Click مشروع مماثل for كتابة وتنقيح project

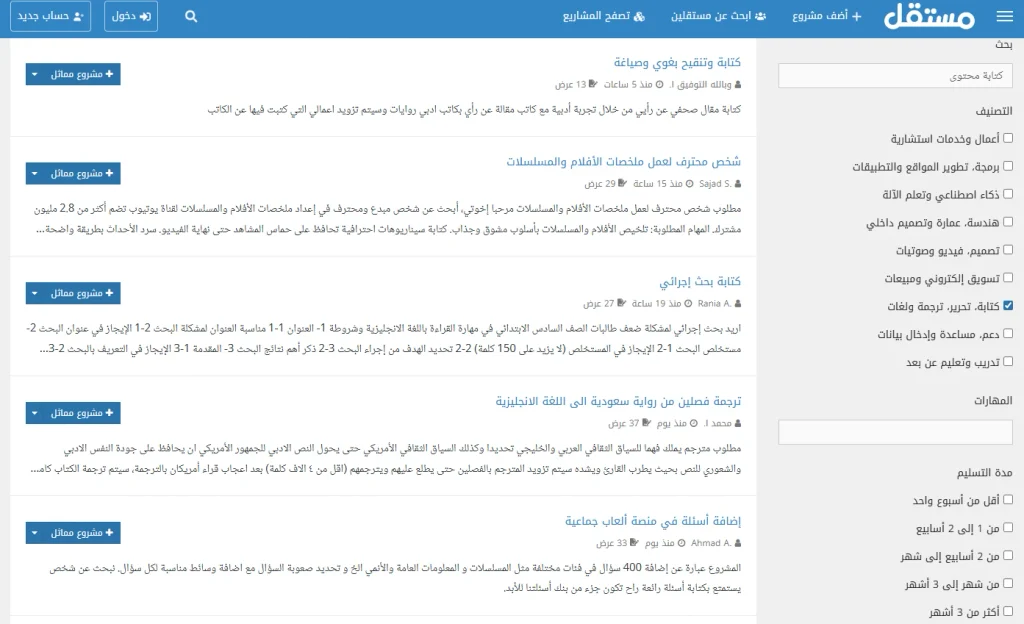(x=82, y=74)
